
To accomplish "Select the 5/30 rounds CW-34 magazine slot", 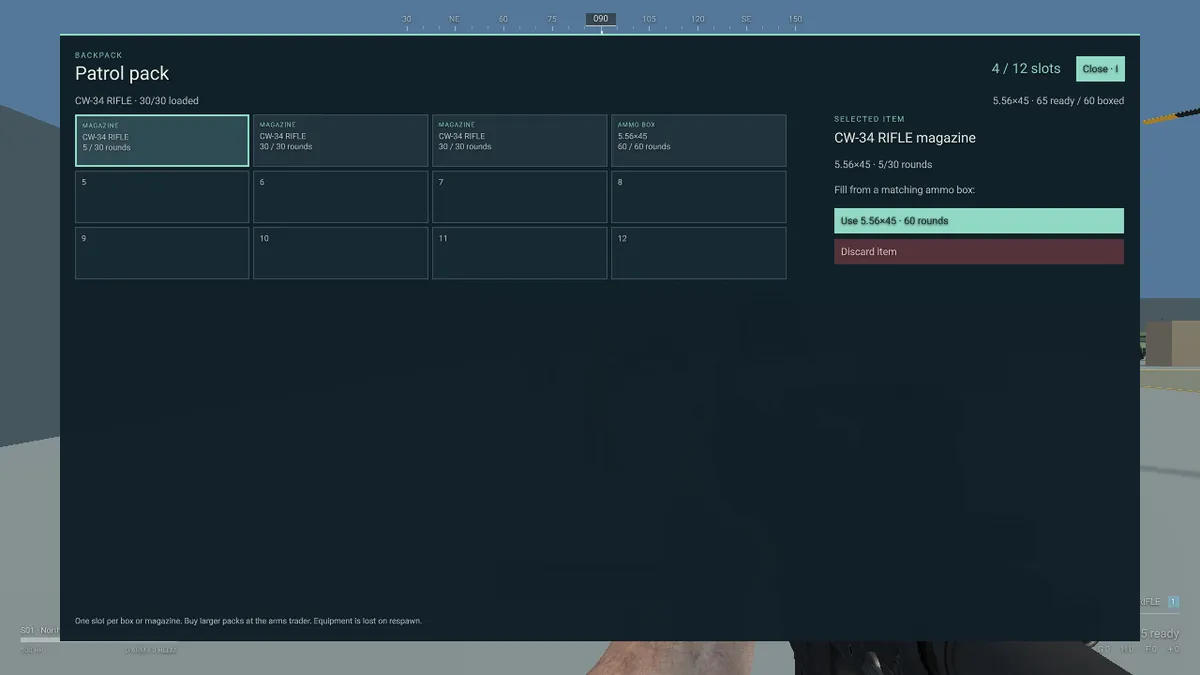I will point(162,140).
